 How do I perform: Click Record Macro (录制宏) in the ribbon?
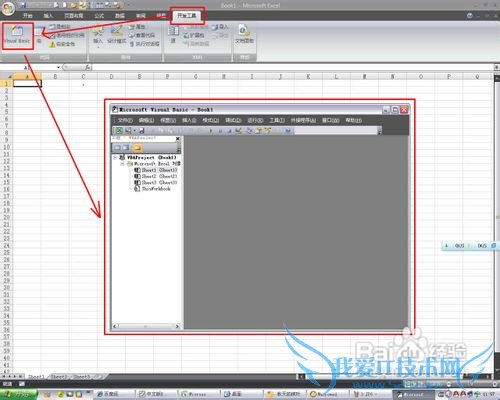click(60, 26)
